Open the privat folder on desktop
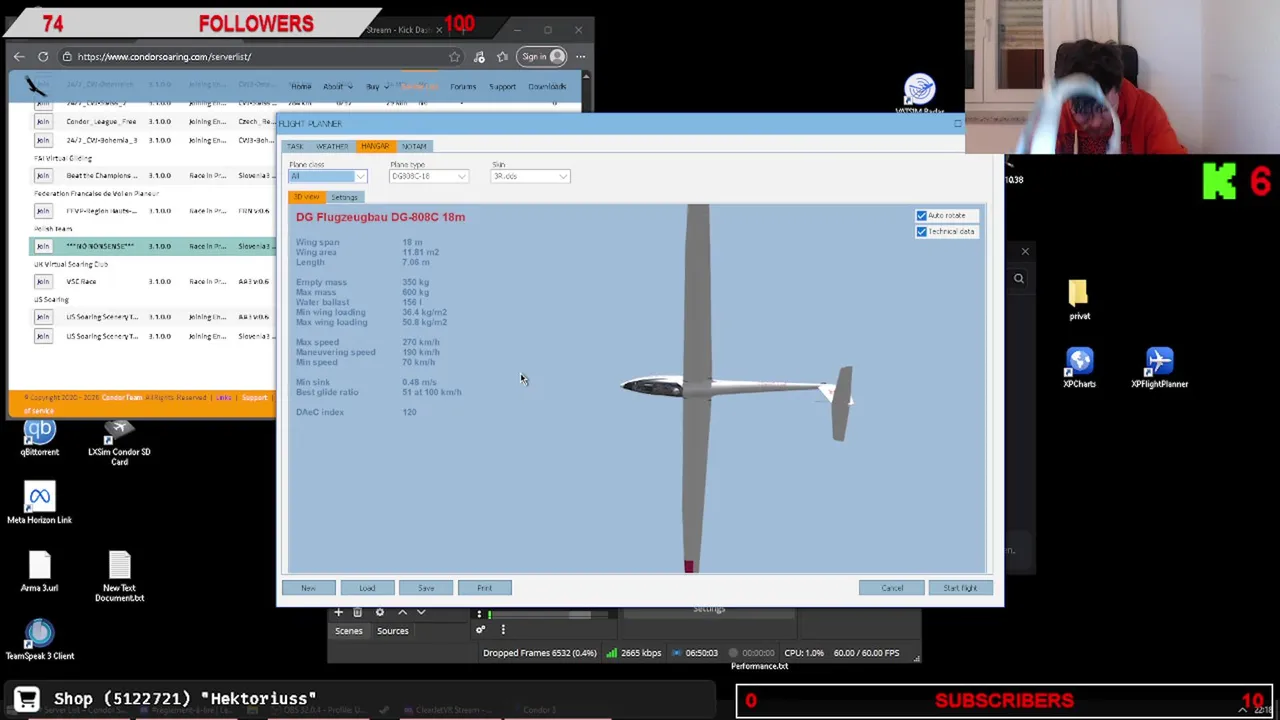1280x720 pixels. coord(1079,301)
